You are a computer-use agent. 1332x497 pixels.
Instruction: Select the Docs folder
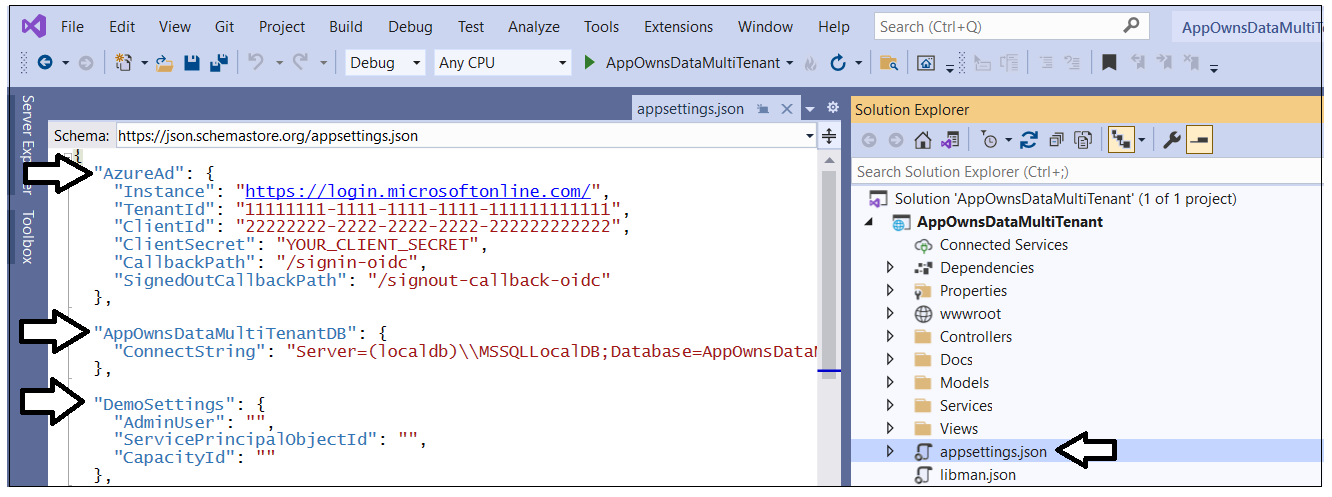[x=956, y=360]
